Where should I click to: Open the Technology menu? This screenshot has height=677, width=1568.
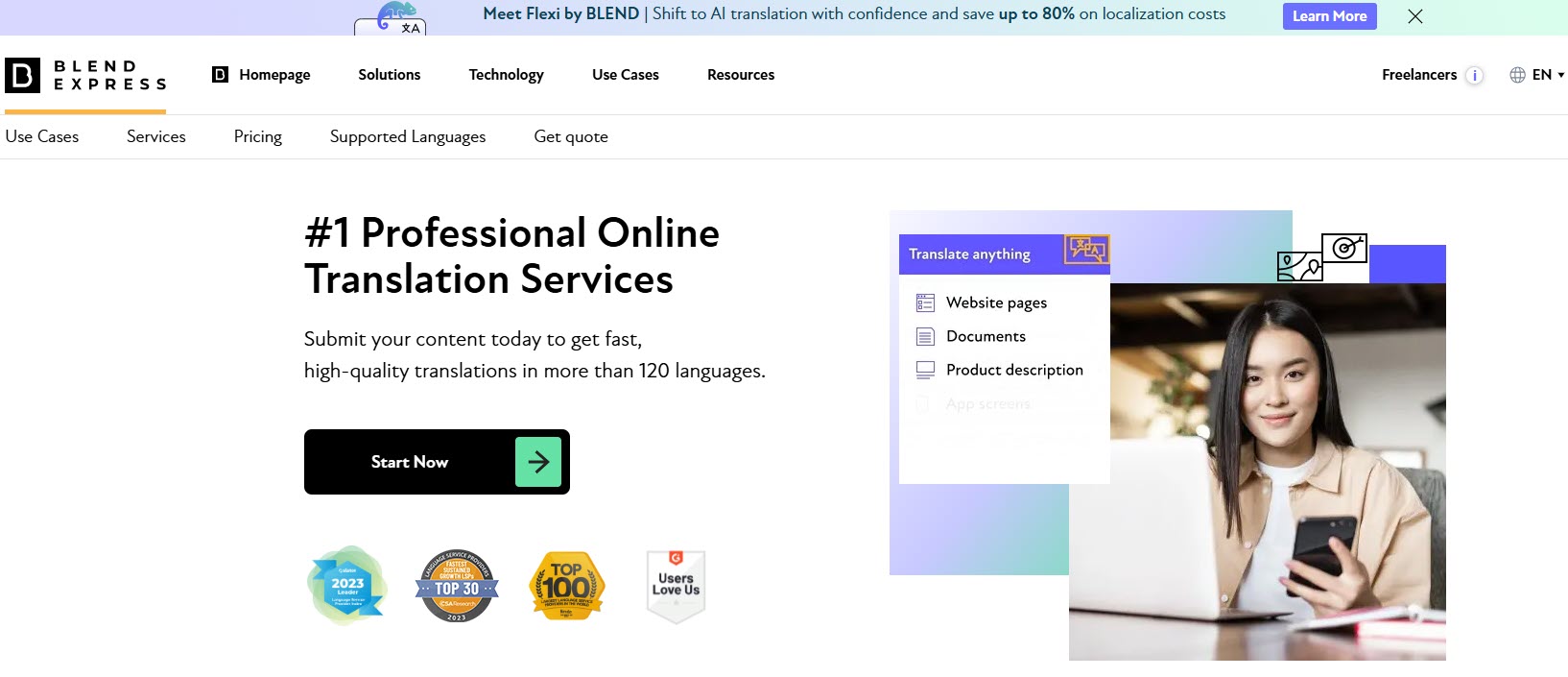pos(506,75)
